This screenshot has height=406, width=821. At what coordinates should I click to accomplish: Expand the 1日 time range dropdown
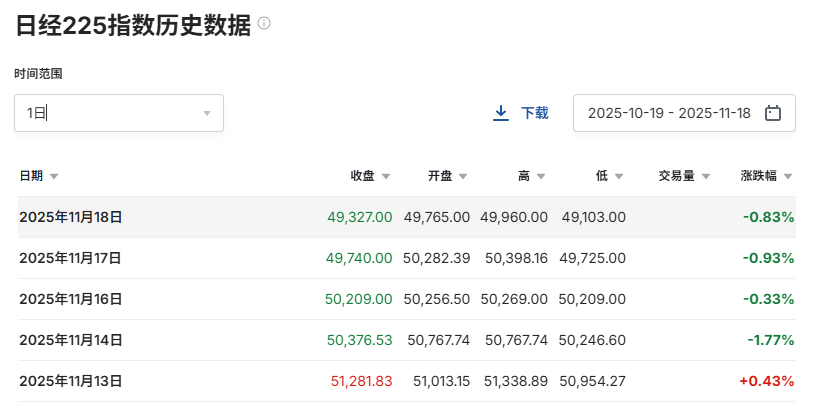(x=206, y=113)
